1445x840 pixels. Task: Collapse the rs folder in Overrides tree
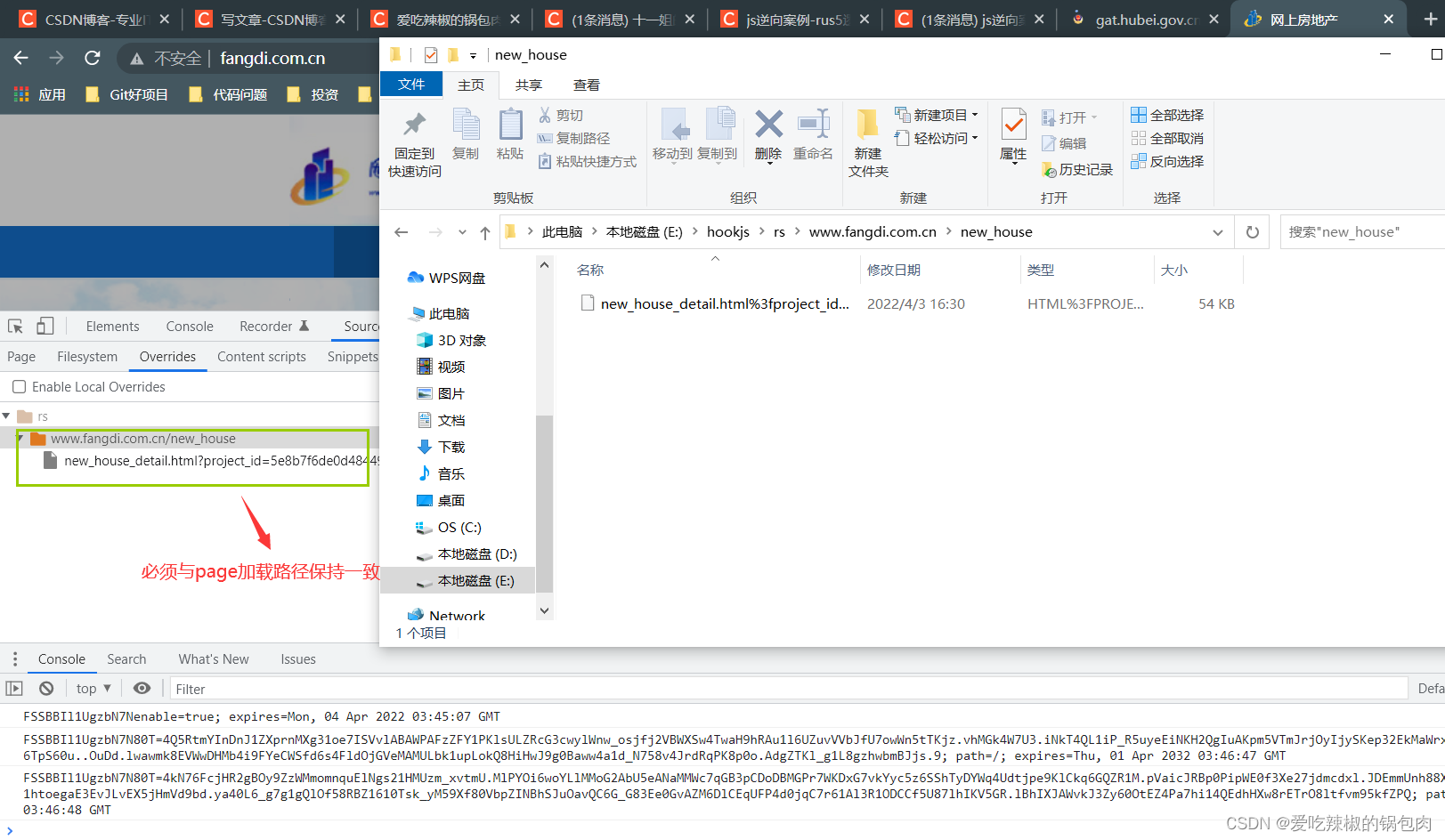pyautogui.click(x=6, y=416)
